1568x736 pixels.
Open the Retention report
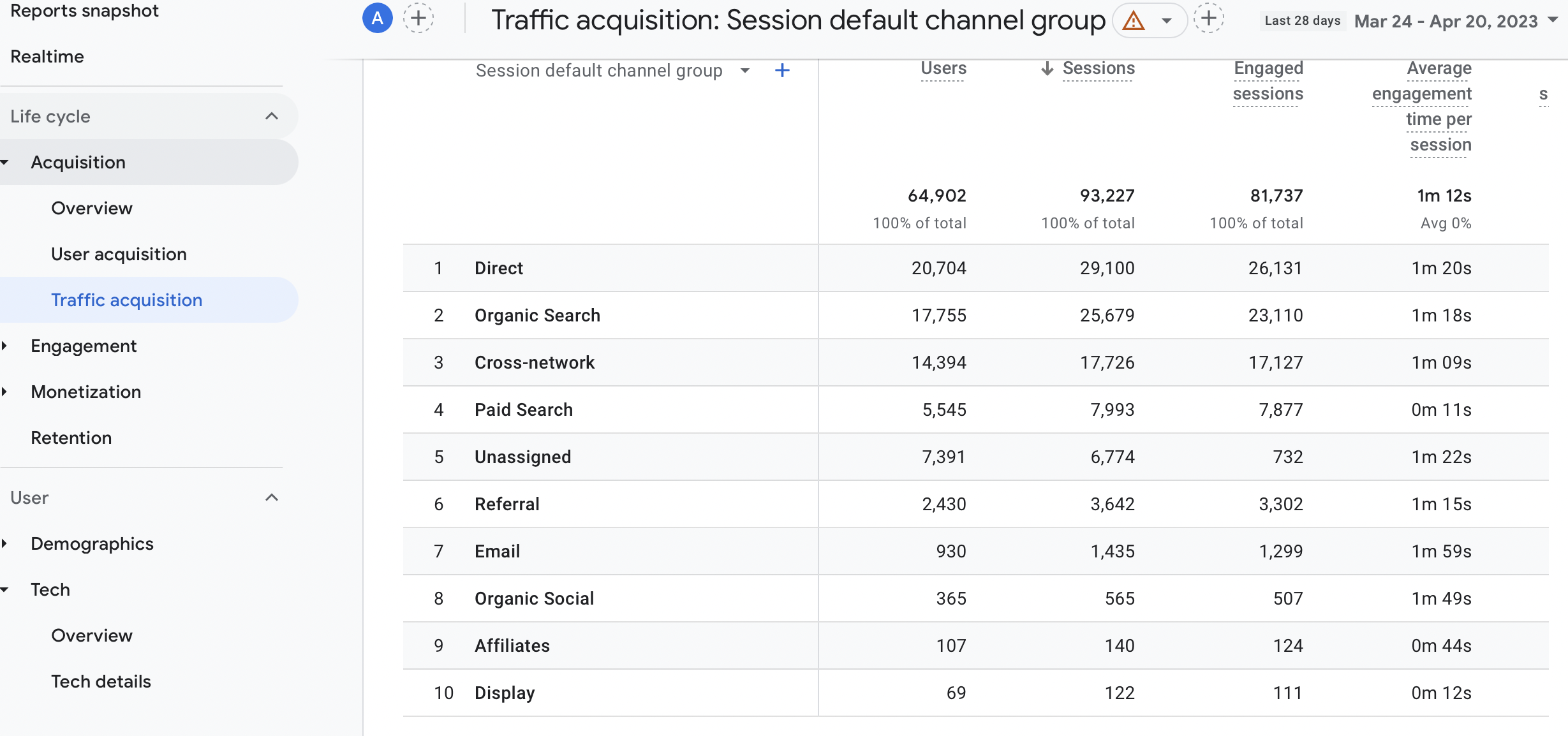(71, 438)
